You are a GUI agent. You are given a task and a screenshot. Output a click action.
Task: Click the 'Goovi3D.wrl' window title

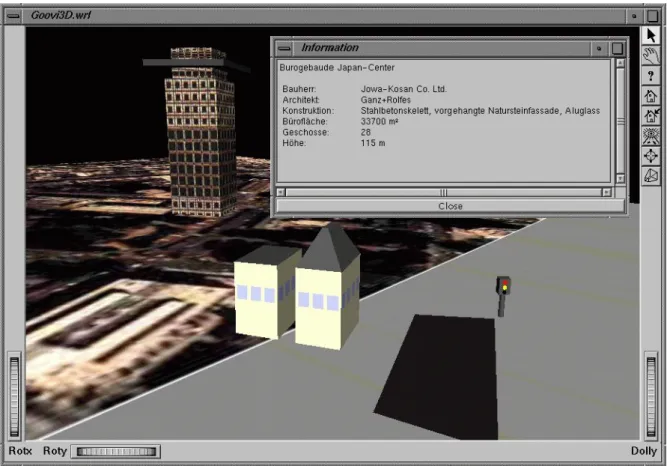tap(61, 16)
